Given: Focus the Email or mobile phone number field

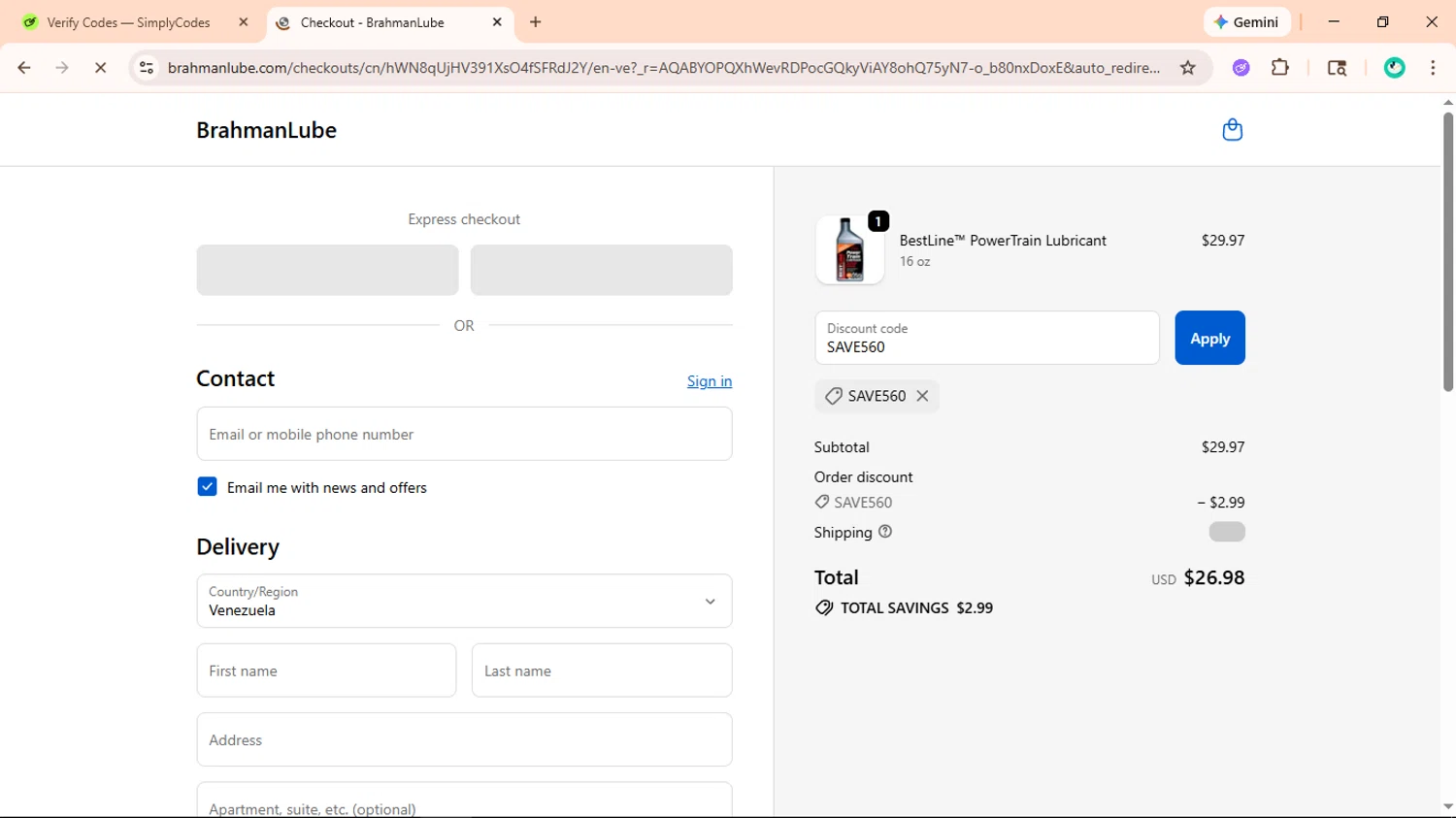Looking at the screenshot, I should (x=464, y=434).
